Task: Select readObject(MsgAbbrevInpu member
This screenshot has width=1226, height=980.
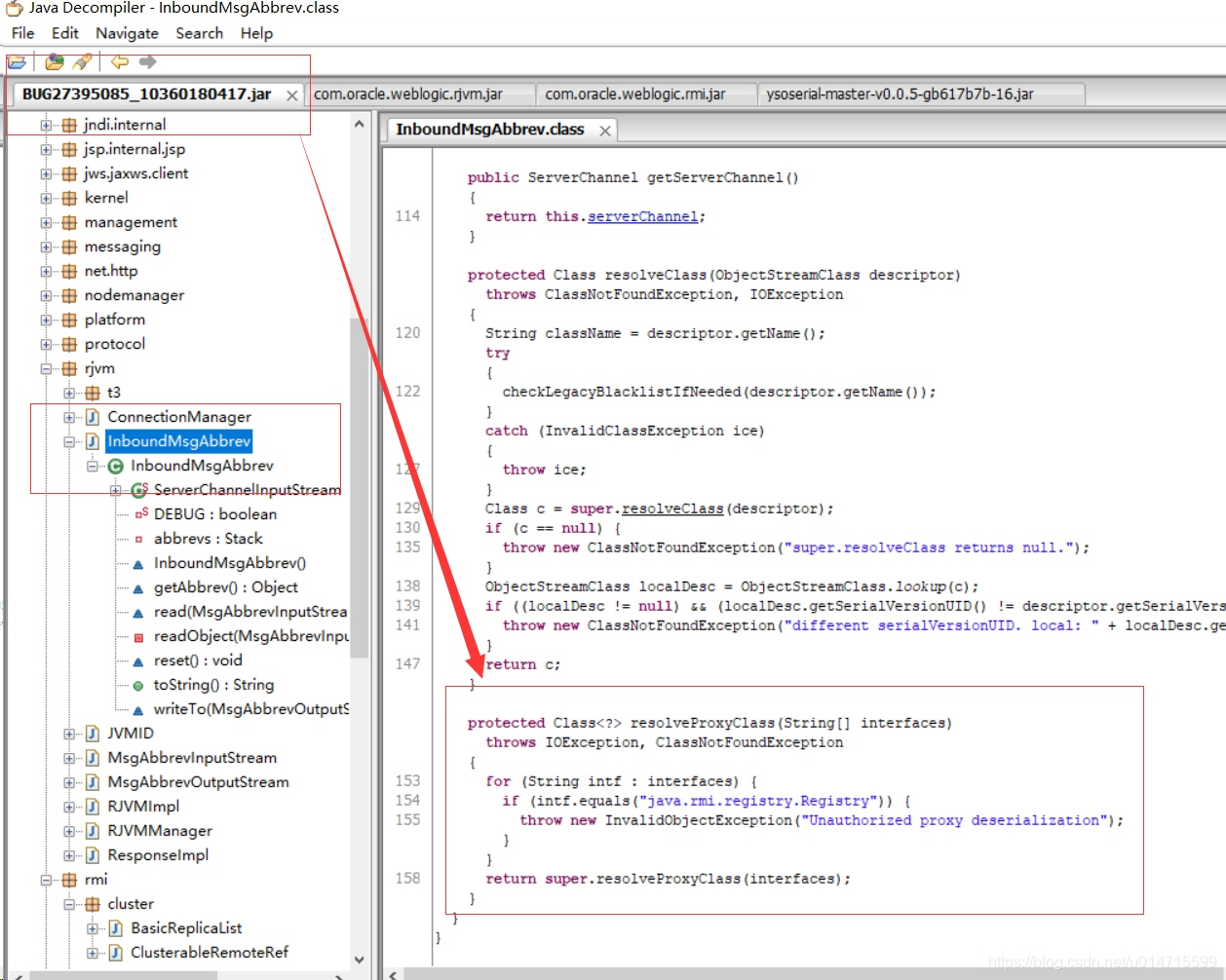Action: [250, 636]
